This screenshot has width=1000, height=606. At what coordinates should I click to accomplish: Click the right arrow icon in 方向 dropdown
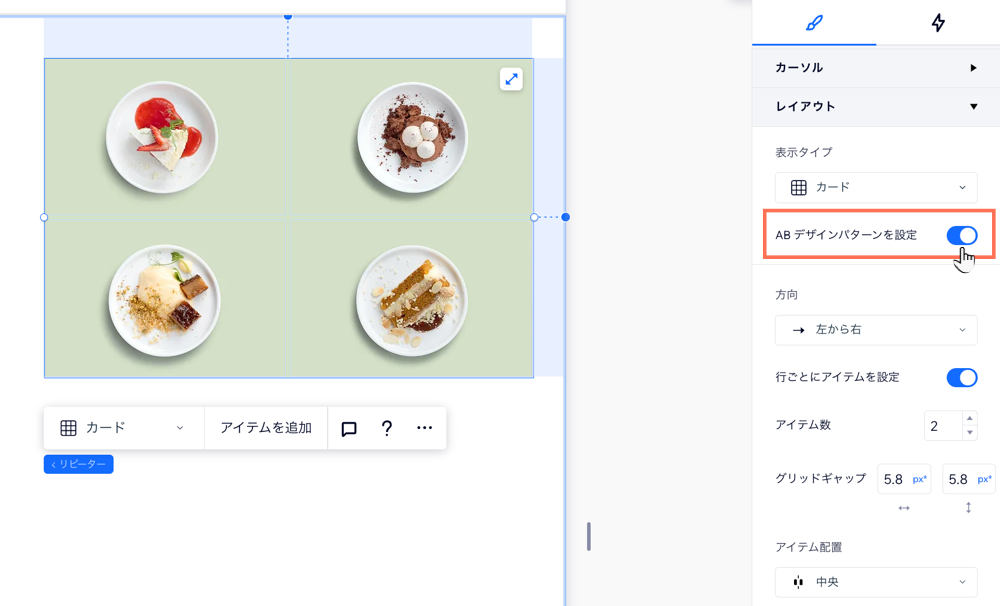(x=798, y=330)
